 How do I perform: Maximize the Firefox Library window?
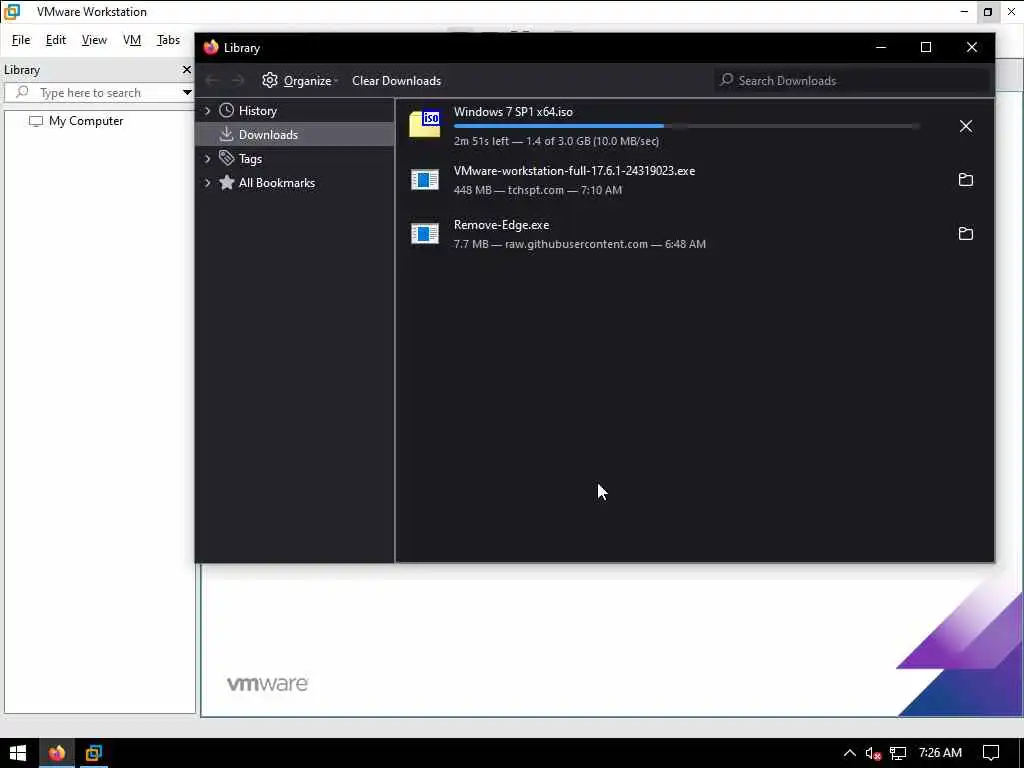[925, 47]
